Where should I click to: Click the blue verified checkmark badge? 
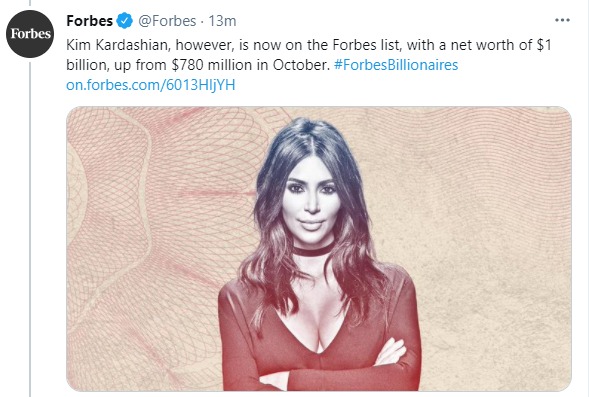point(124,21)
